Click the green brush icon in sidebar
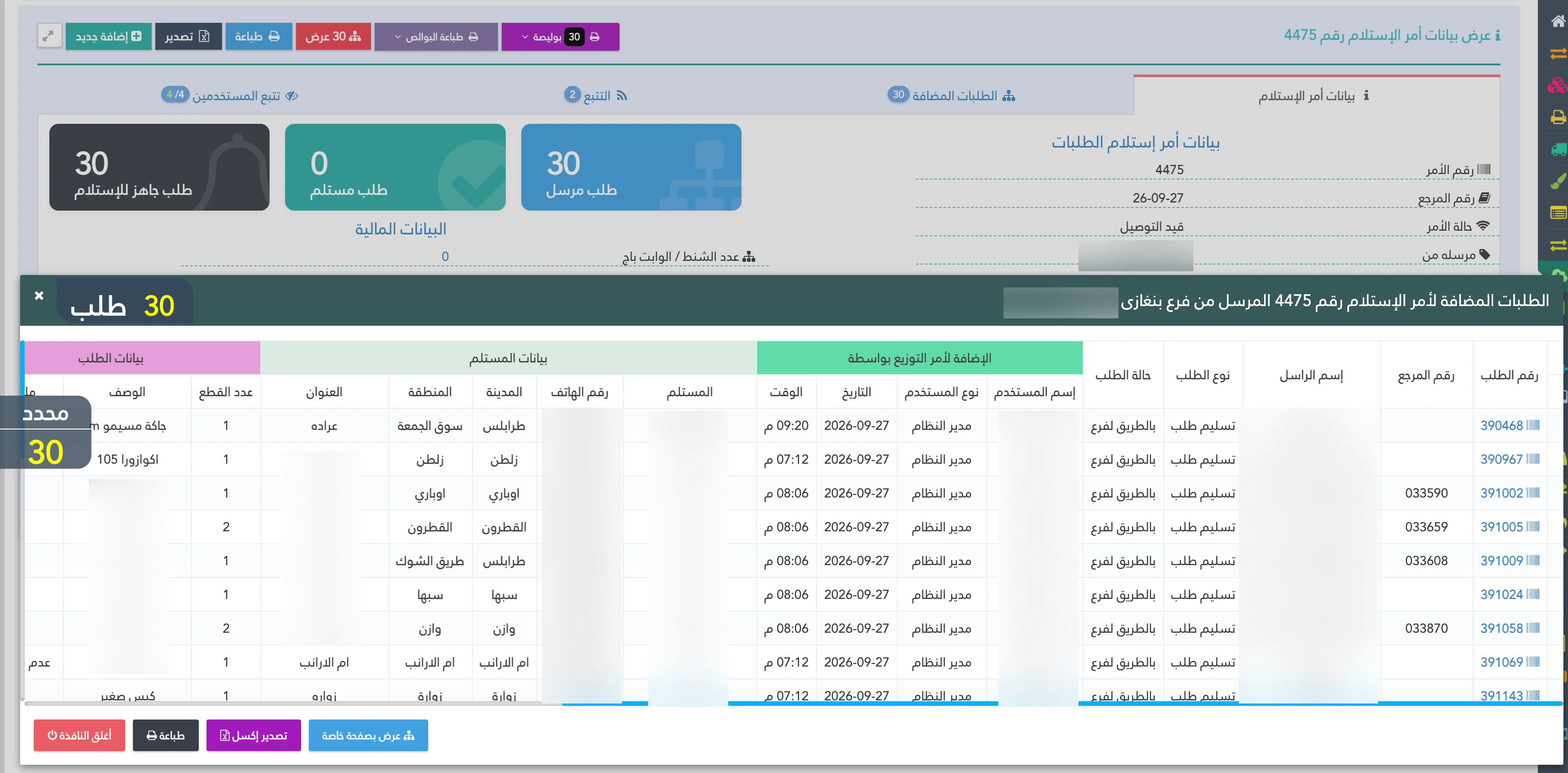1568x773 pixels. pos(1557,181)
